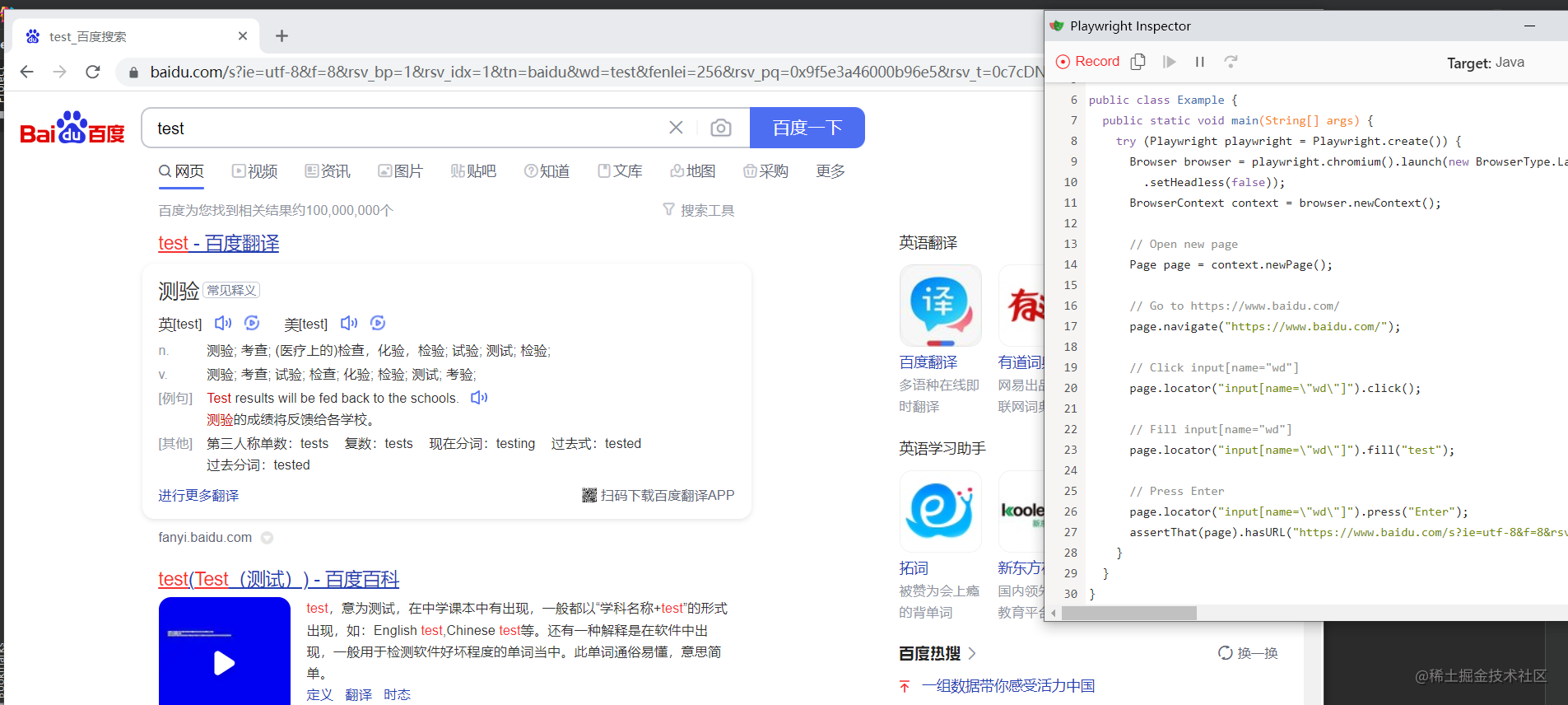Open the 搜索工具 filter
The image size is (1568, 705).
pos(699,210)
